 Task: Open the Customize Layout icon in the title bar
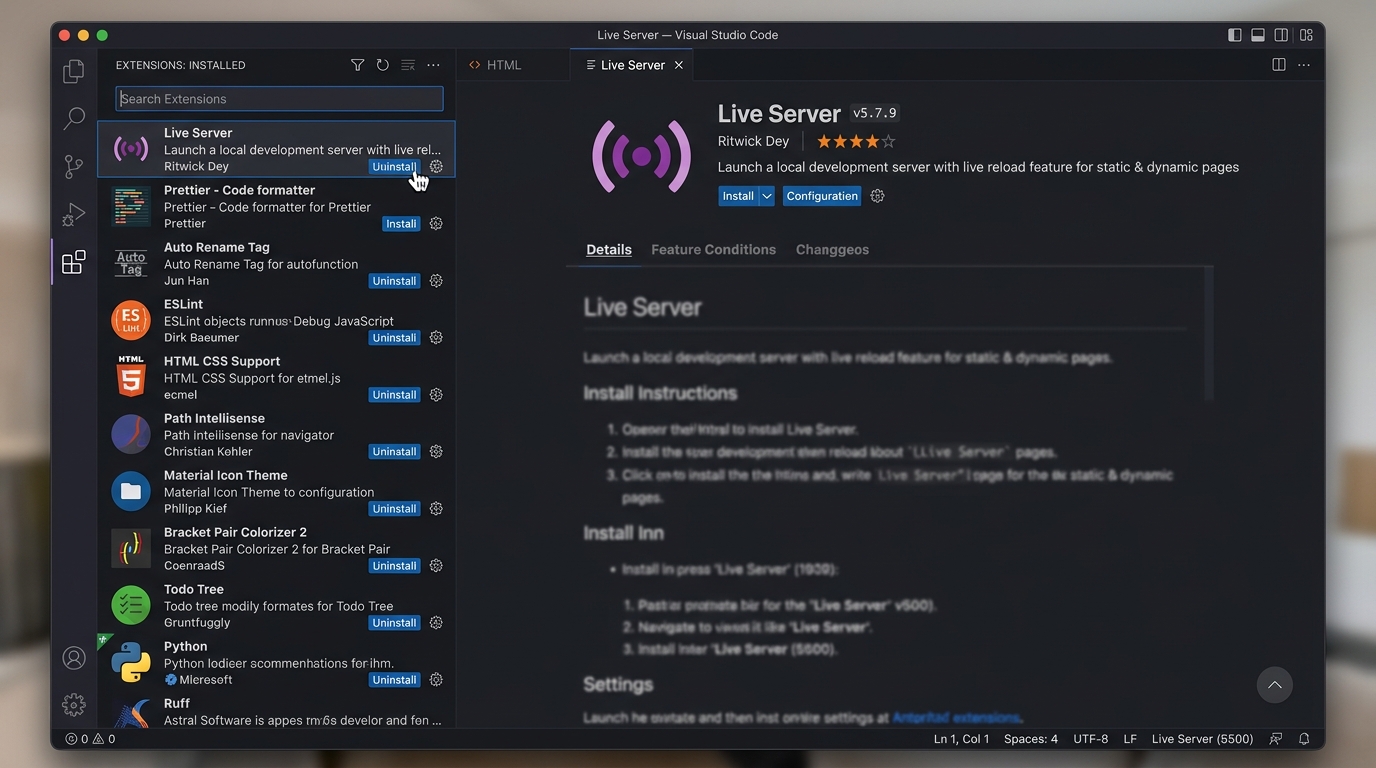click(x=1306, y=35)
